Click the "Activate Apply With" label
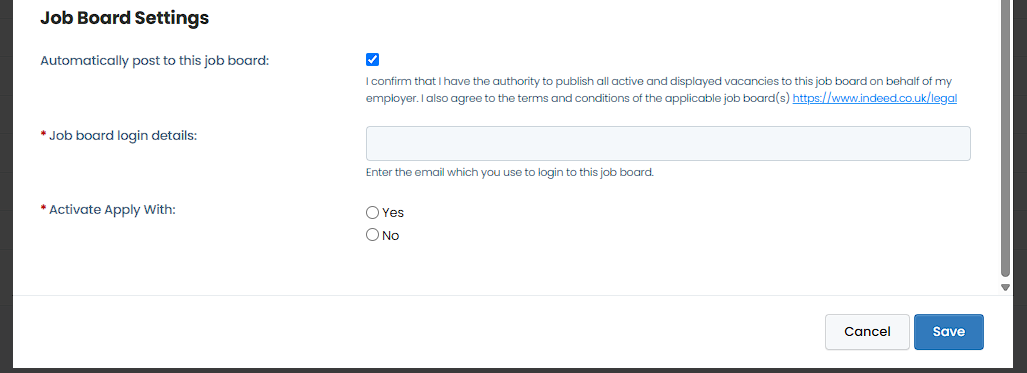This screenshot has height=373, width=1027. 113,210
